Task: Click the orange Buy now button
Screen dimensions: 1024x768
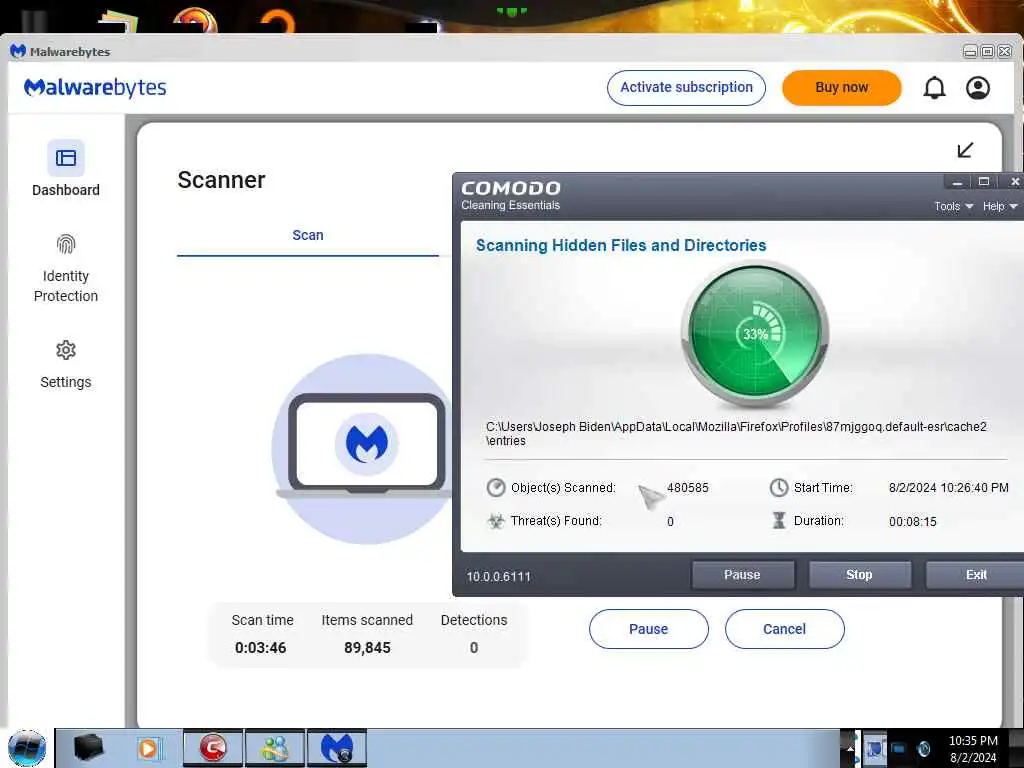Action: pos(841,88)
